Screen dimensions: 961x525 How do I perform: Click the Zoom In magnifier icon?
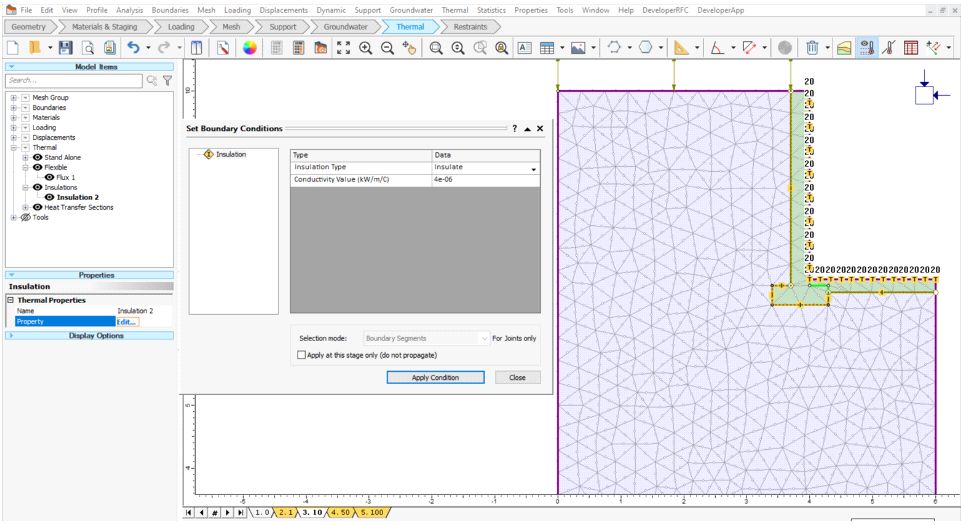[364, 48]
